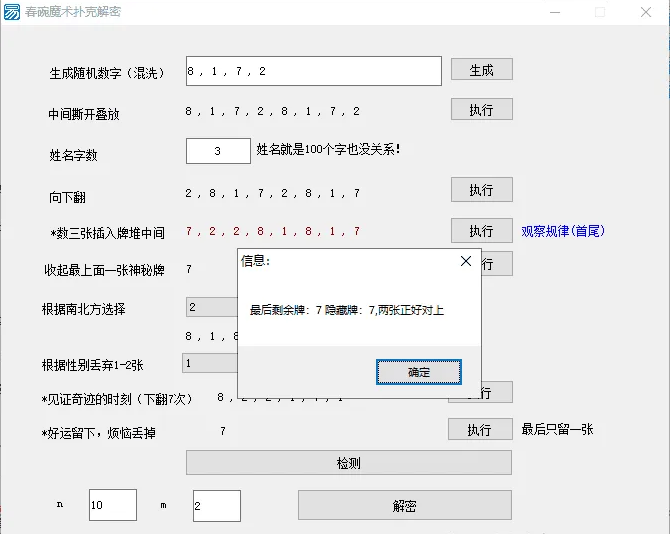
Task: Close the 春晚魔术扑克解密 main window
Action: (645, 12)
